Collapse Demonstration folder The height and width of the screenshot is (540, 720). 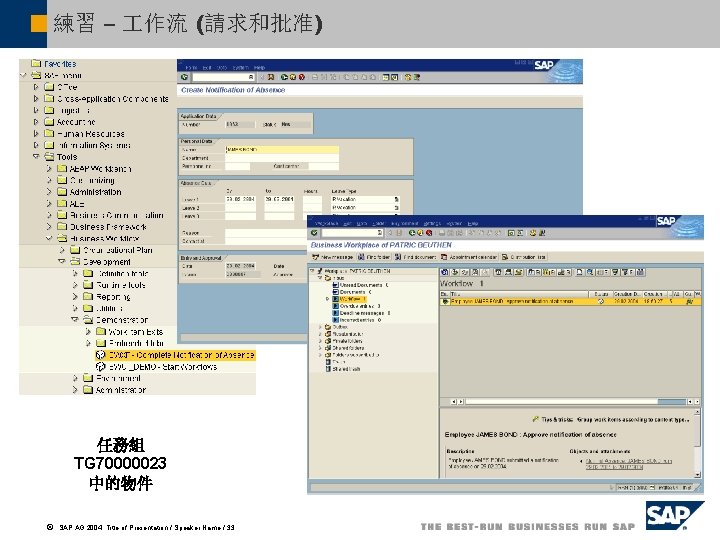point(75,320)
